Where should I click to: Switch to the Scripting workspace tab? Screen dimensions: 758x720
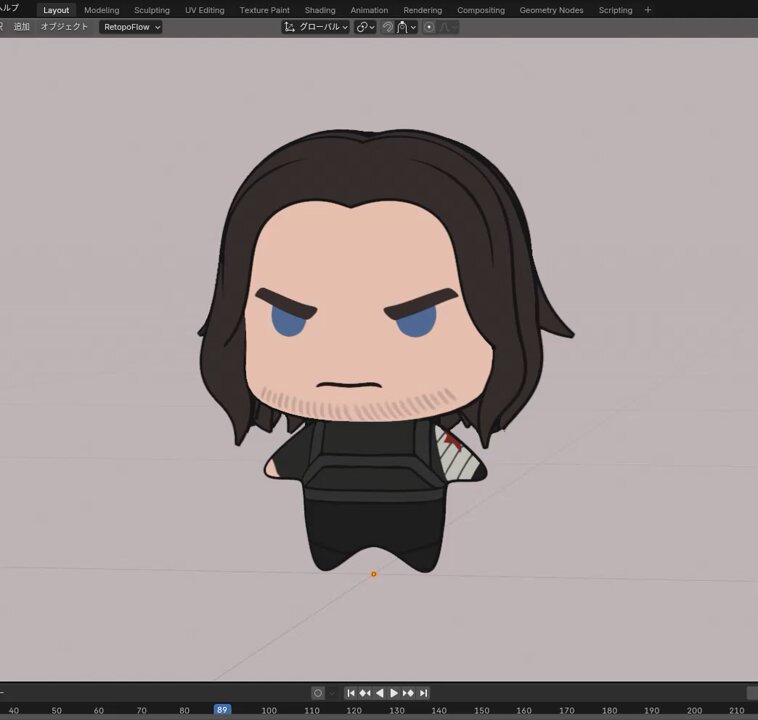point(615,10)
